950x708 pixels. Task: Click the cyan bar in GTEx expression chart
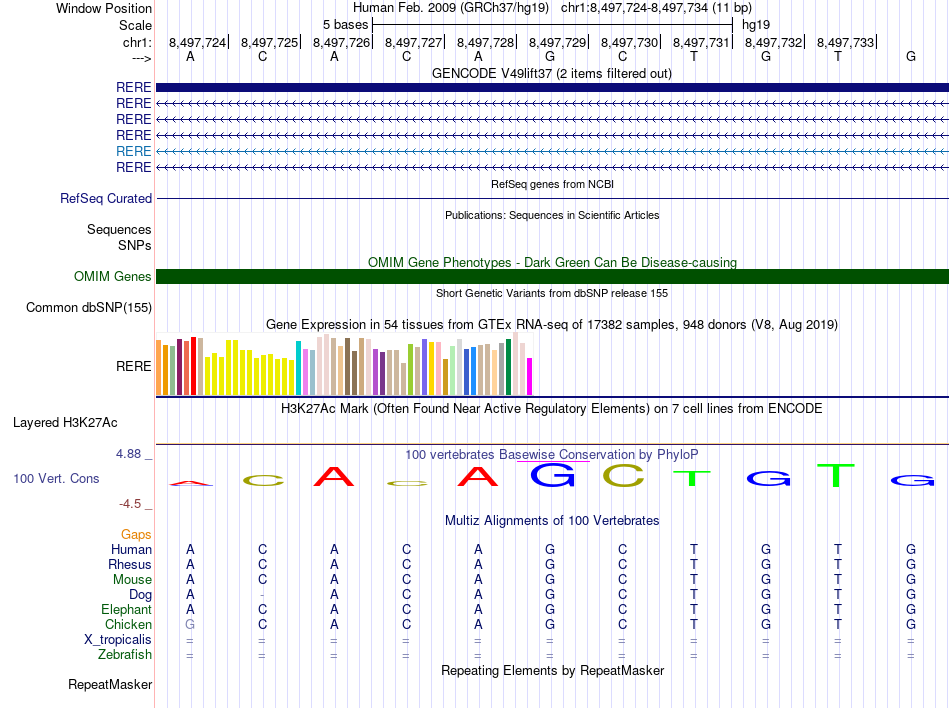tap(298, 368)
